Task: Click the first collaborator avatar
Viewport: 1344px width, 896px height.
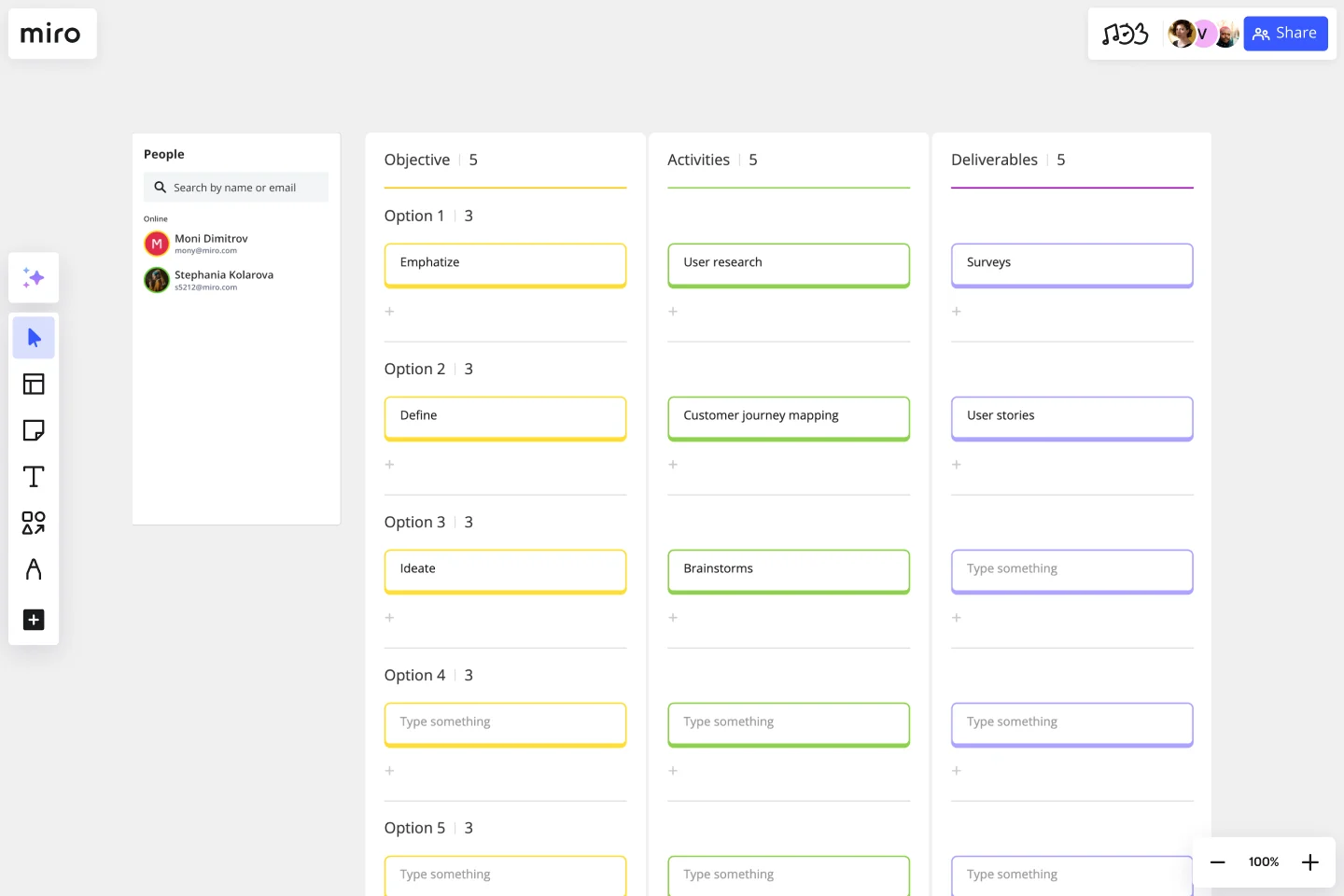Action: 1182,34
